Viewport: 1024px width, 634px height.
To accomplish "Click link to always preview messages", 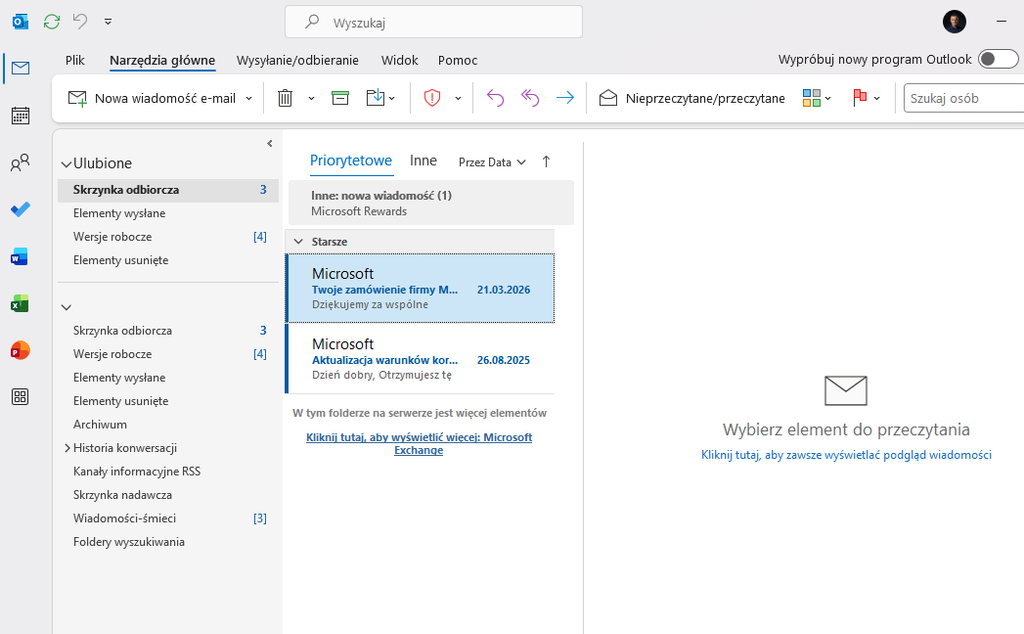I will (846, 454).
